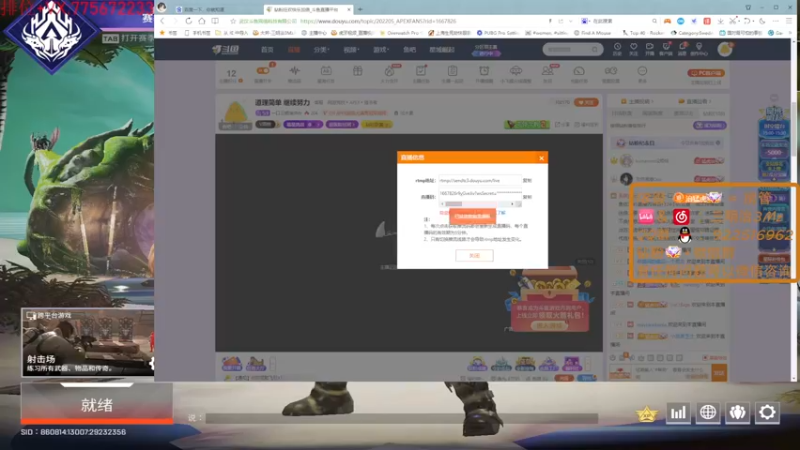
Task: Select the 首页 nav item
Action: (x=267, y=49)
